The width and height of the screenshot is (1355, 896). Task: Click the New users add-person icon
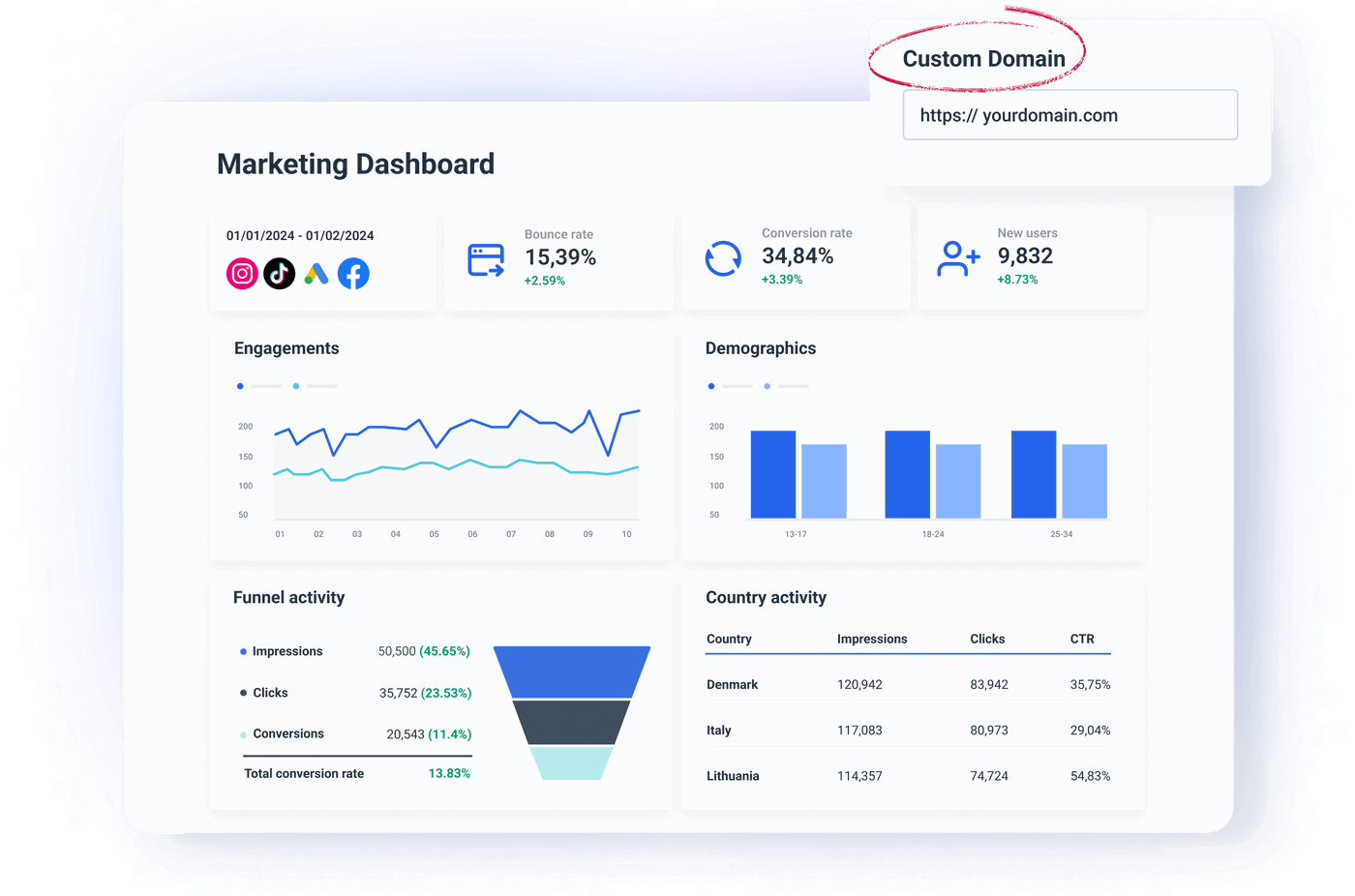click(x=957, y=258)
